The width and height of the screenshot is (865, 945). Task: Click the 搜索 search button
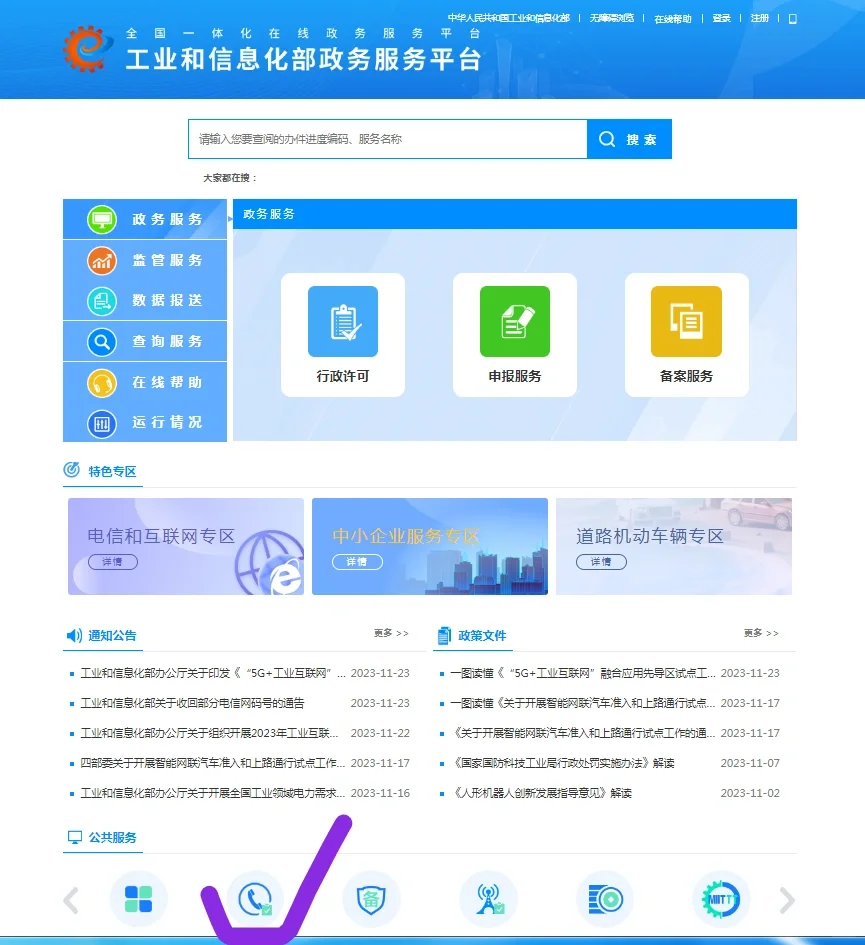pyautogui.click(x=630, y=139)
